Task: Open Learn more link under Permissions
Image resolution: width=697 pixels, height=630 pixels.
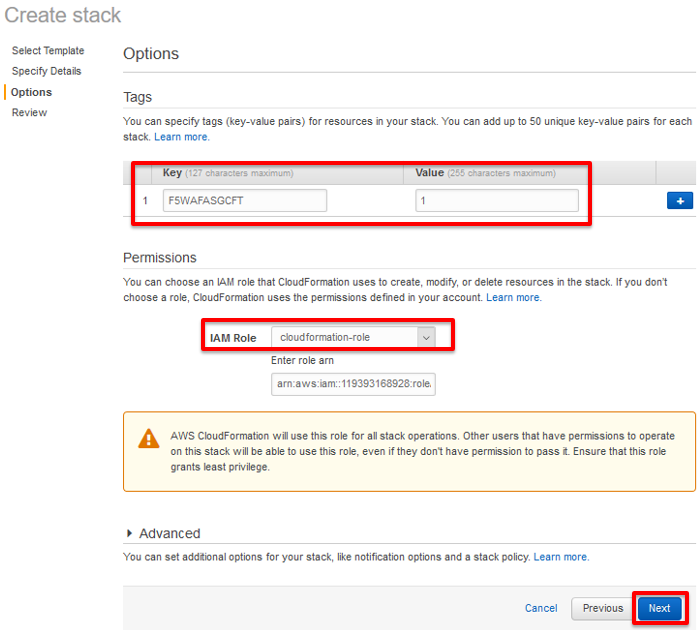Action: 514,297
